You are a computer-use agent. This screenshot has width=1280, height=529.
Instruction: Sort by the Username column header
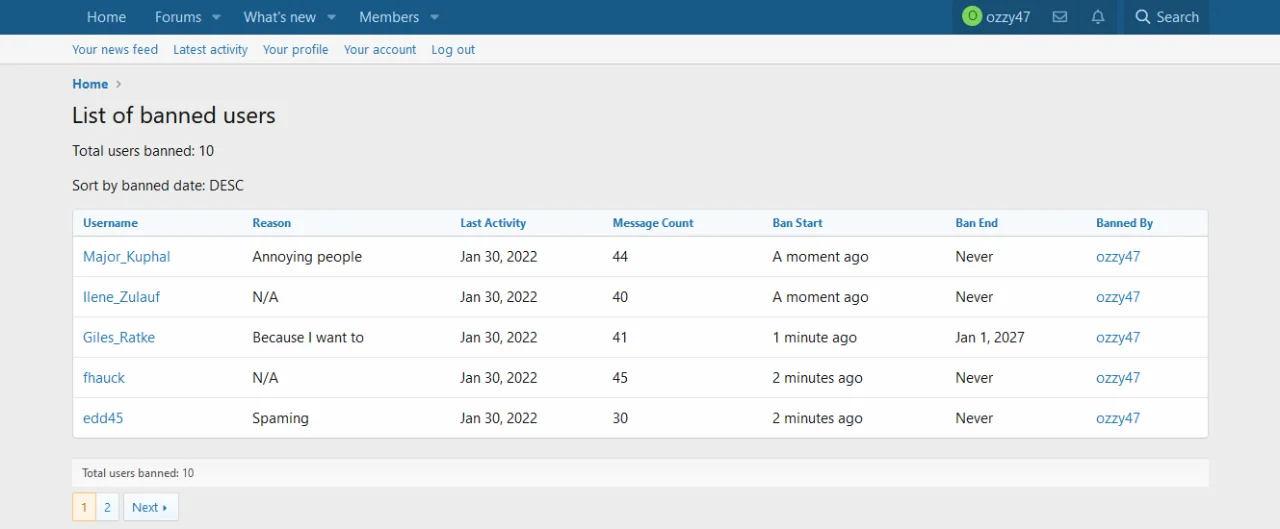110,223
